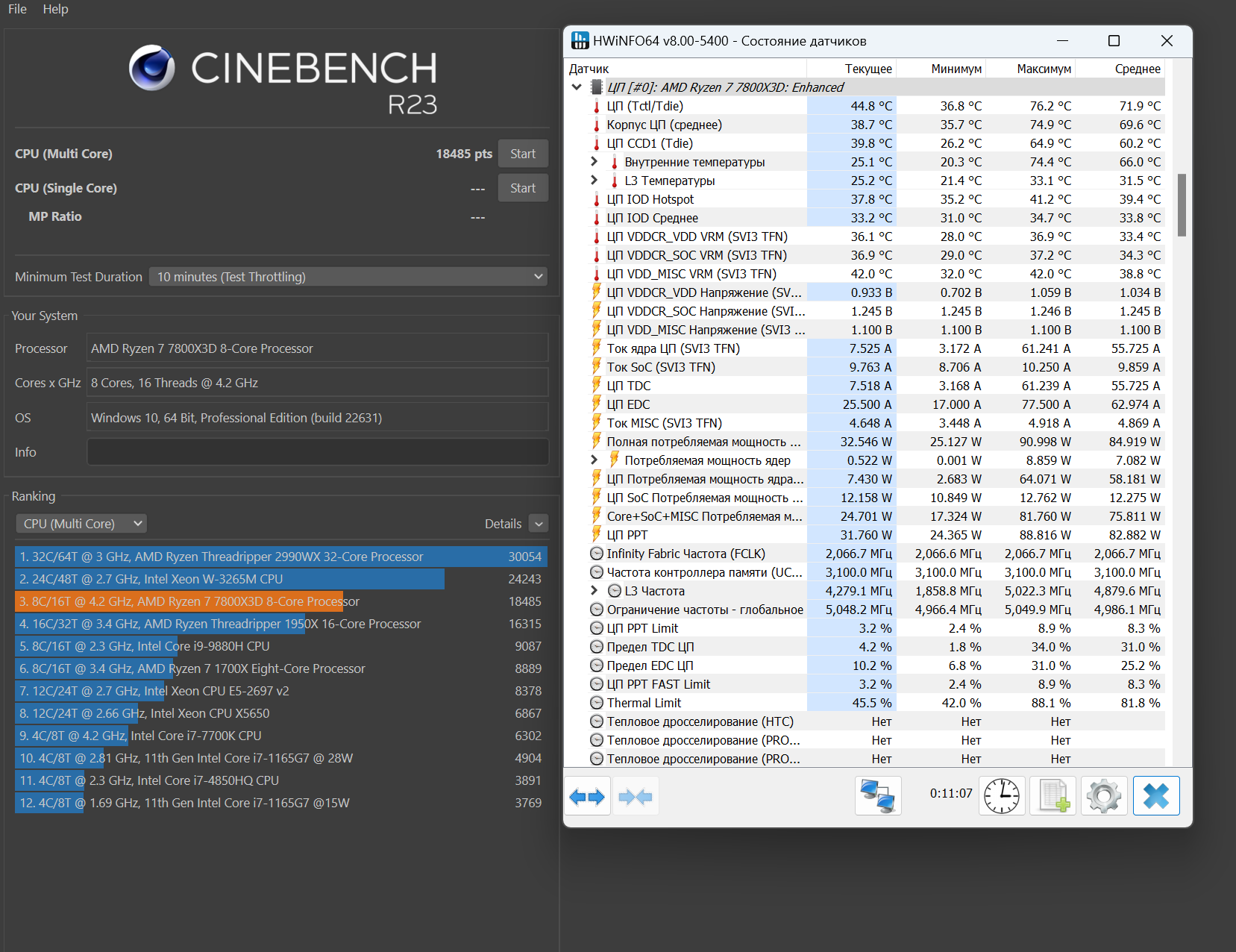1236x952 pixels.
Task: Click the clock icon on Thermal Limit row
Action: click(597, 703)
